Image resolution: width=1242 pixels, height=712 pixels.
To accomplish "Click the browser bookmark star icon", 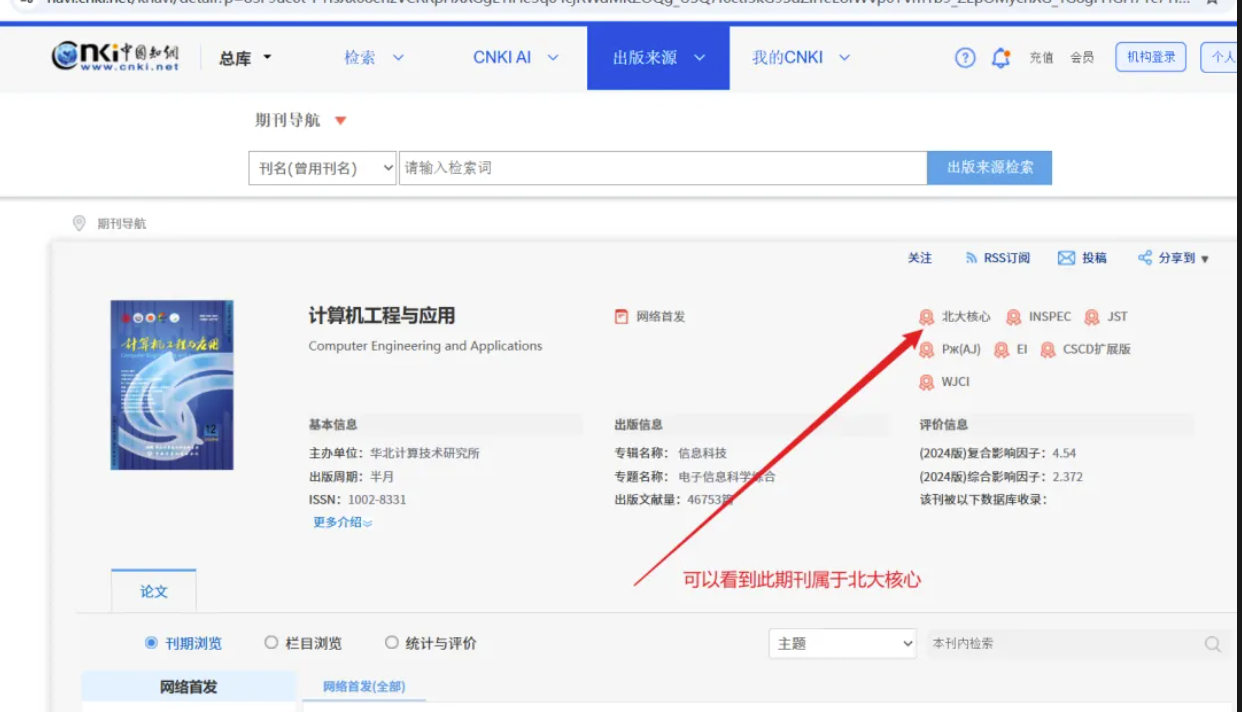I will point(1212,4).
